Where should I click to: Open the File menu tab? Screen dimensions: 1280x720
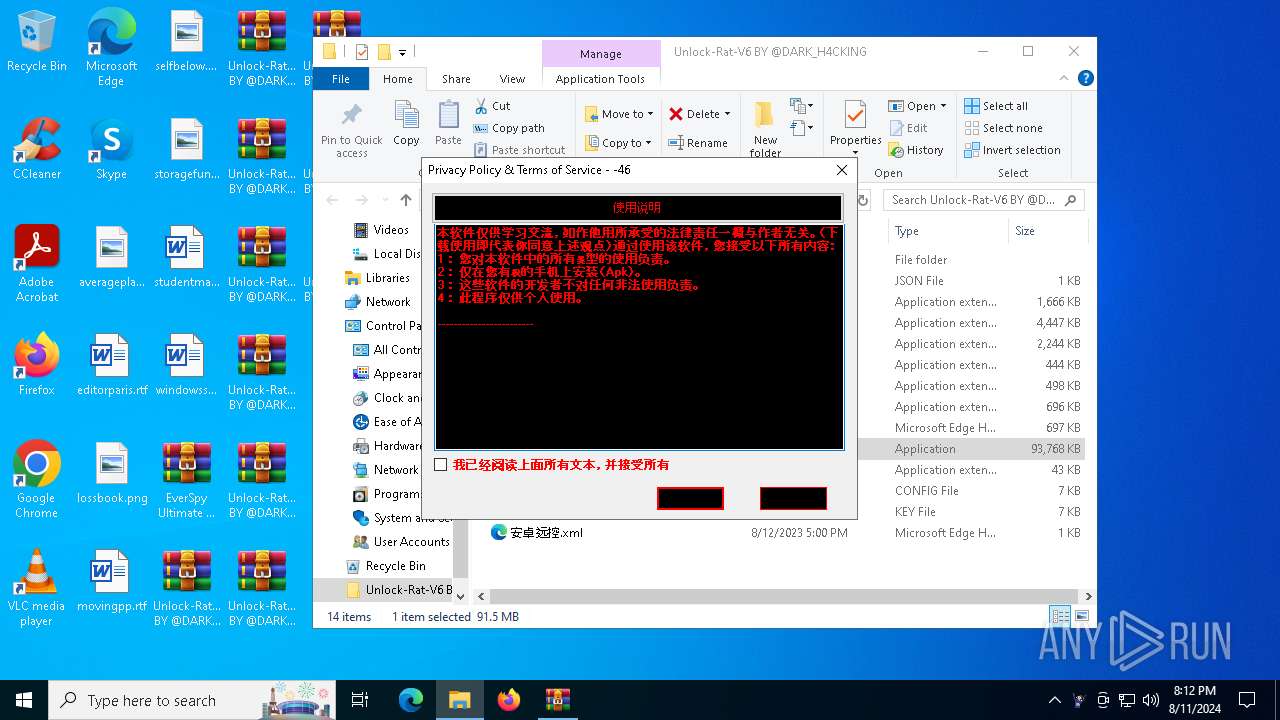click(341, 79)
